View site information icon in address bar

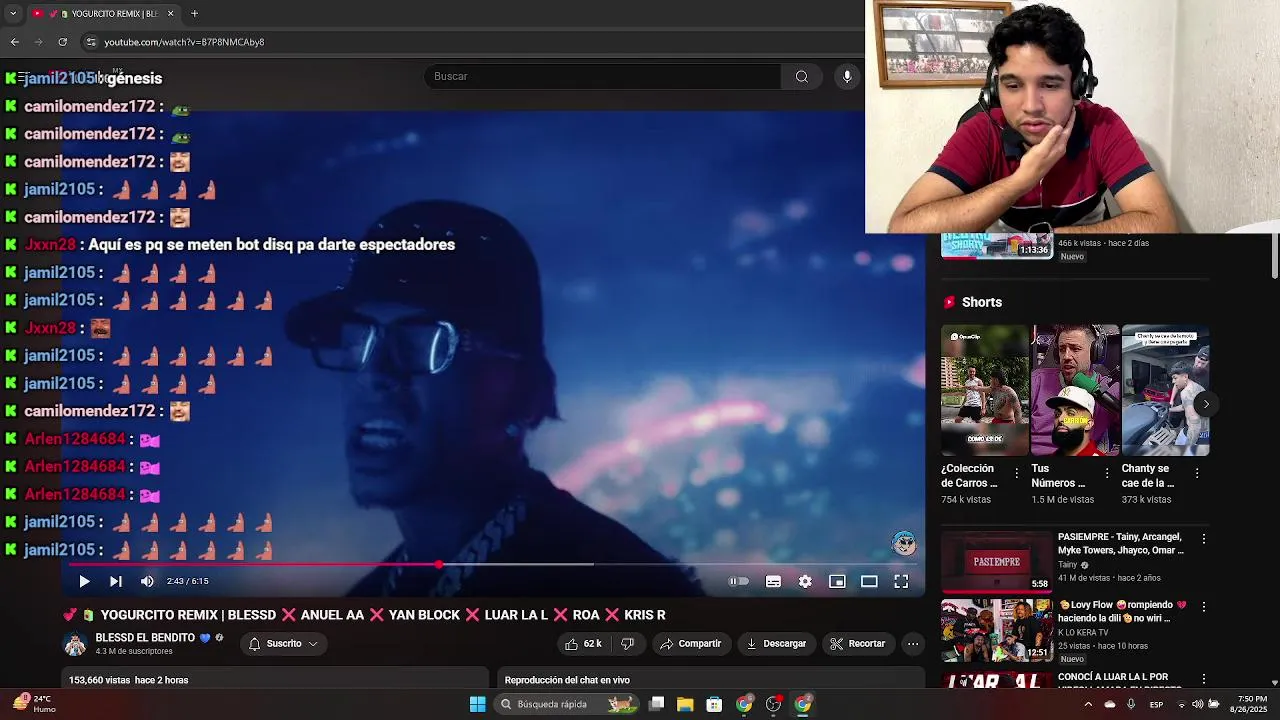91,42
